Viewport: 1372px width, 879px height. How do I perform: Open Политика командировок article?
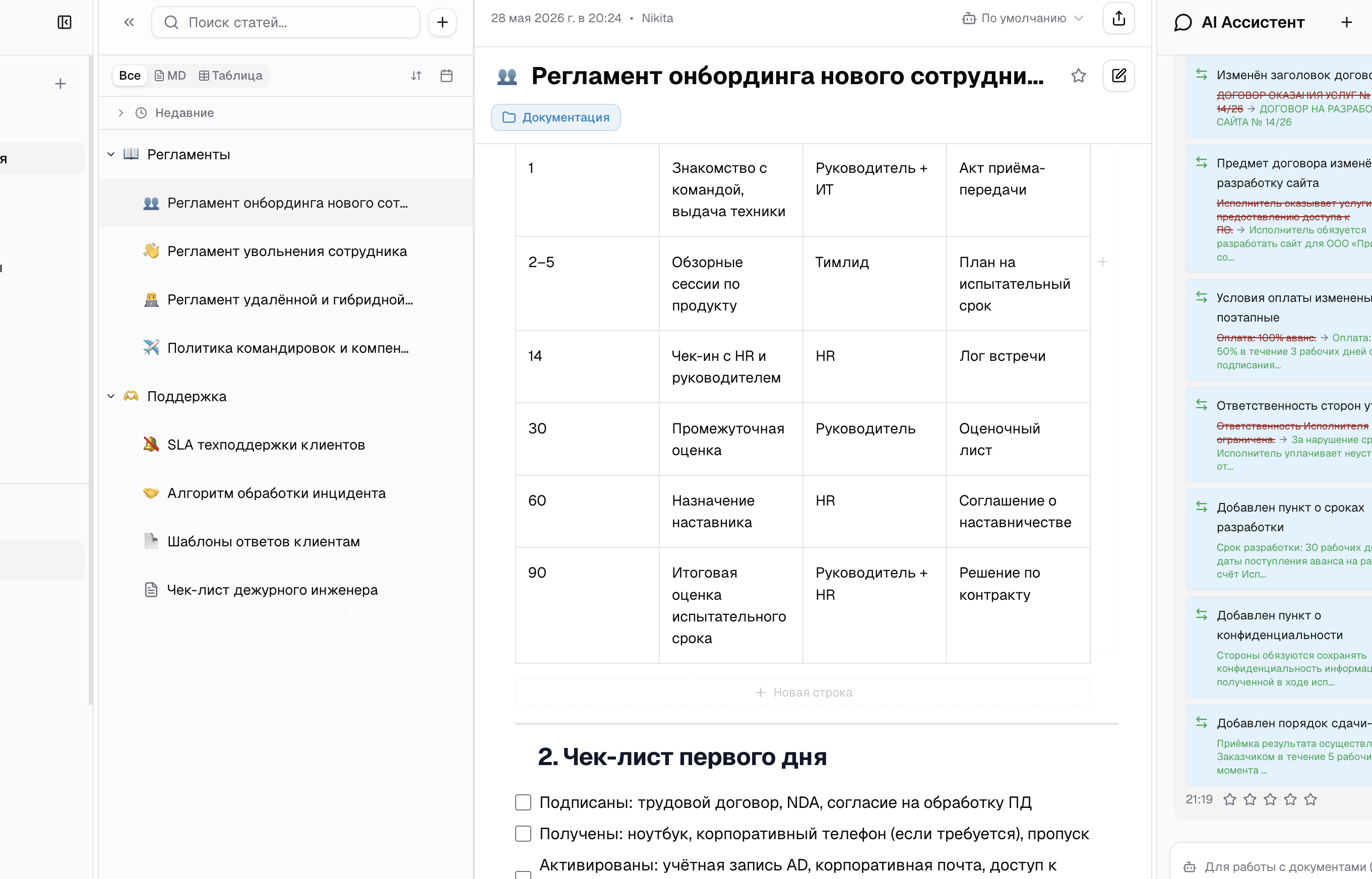286,348
